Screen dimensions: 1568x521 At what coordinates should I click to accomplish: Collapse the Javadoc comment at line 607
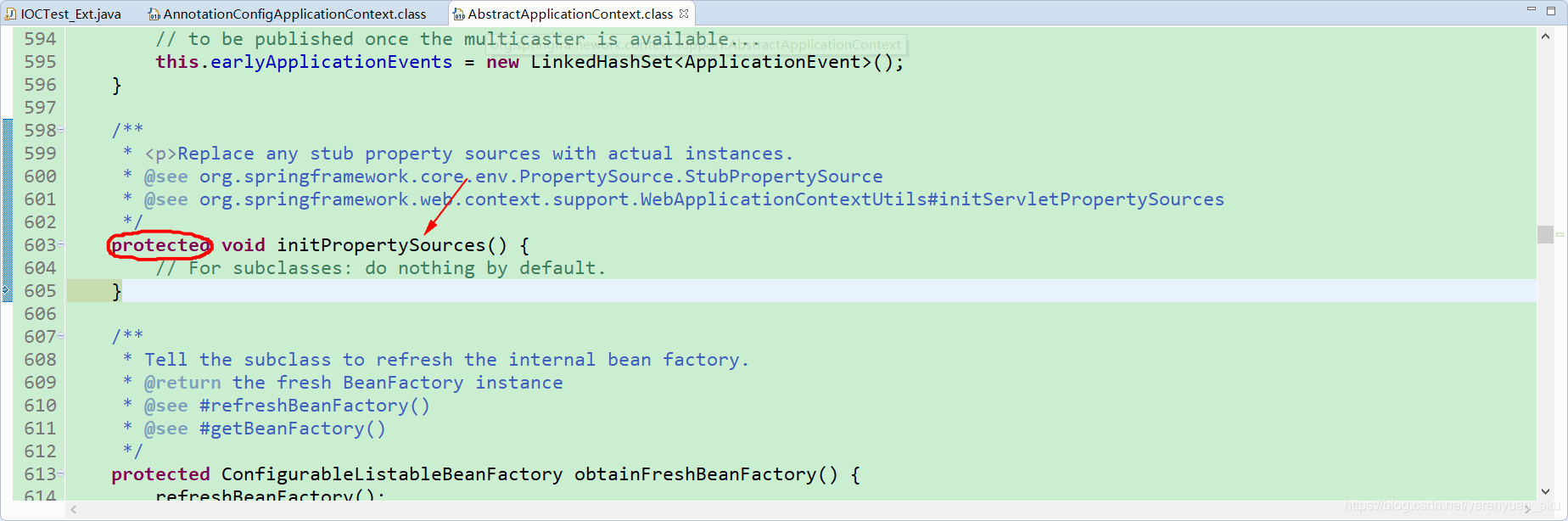coord(61,336)
